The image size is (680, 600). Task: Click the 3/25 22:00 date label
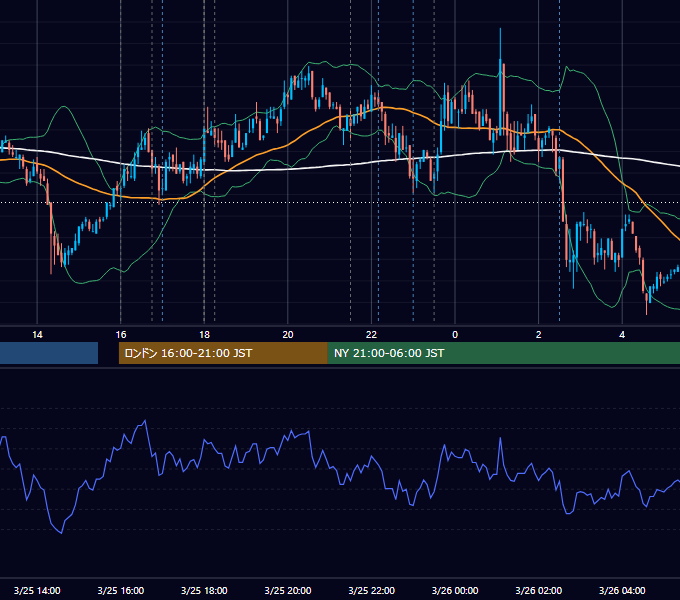pyautogui.click(x=372, y=590)
